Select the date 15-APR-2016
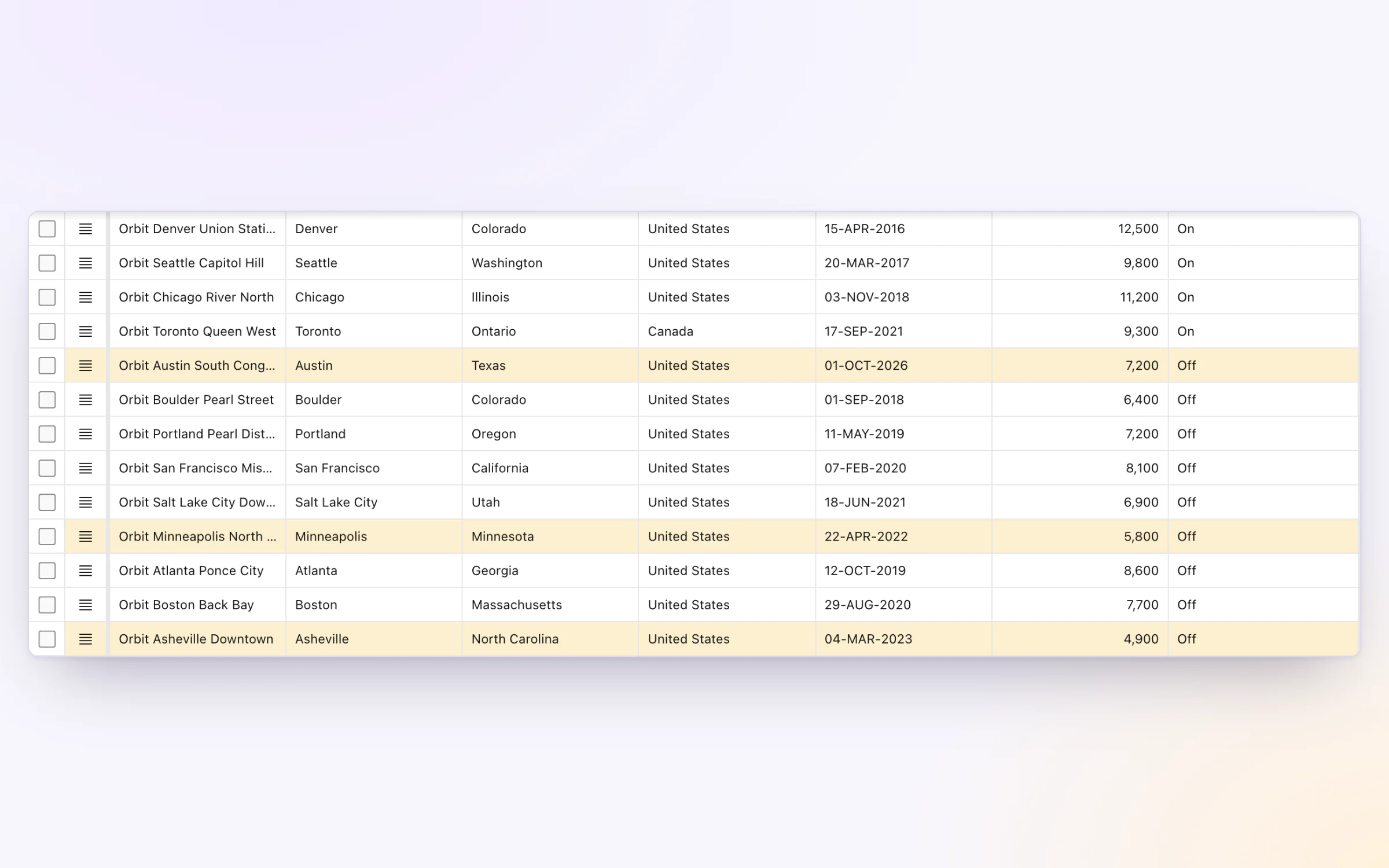The width and height of the screenshot is (1389, 868). point(865,229)
